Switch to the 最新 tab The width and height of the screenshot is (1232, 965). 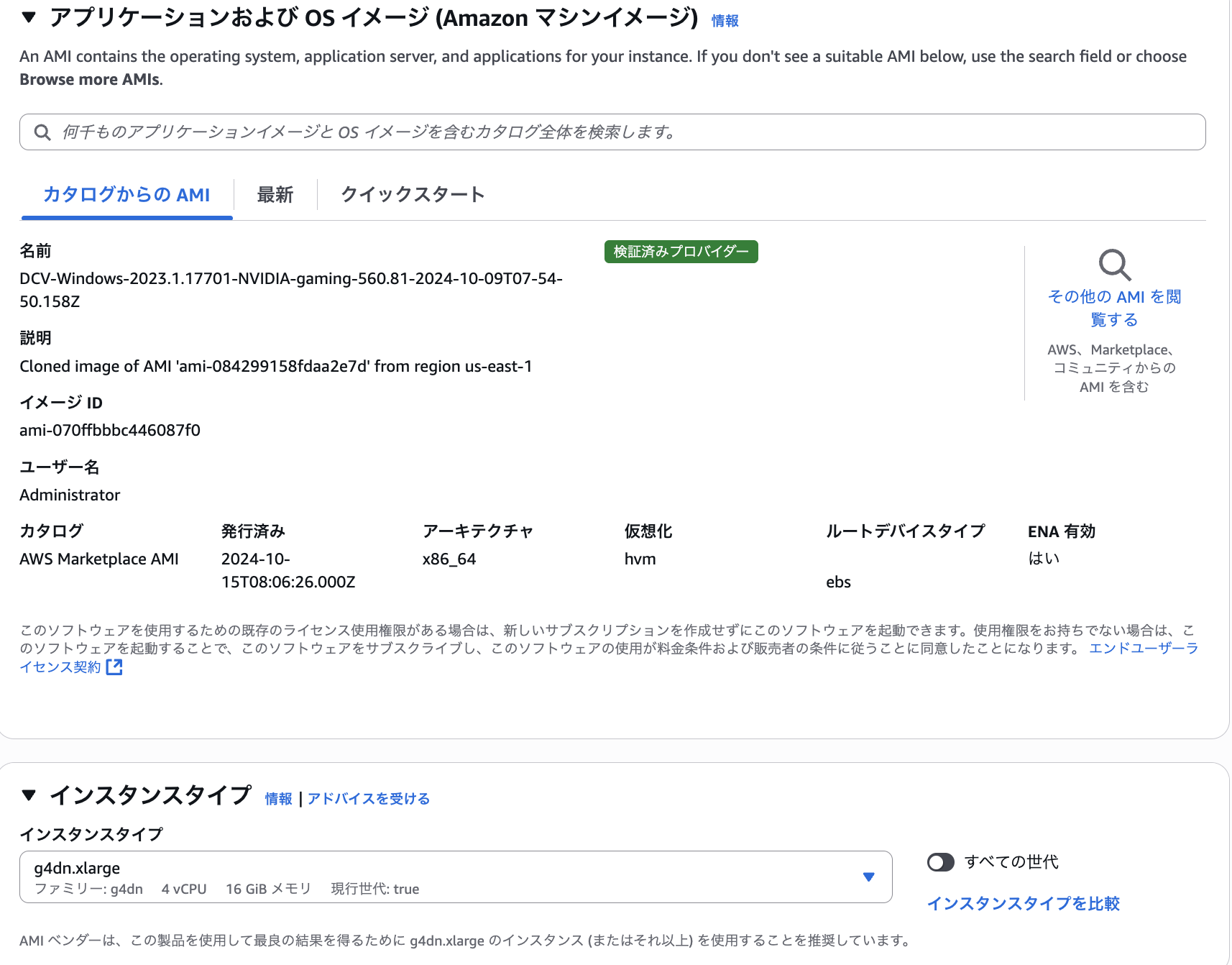point(275,195)
